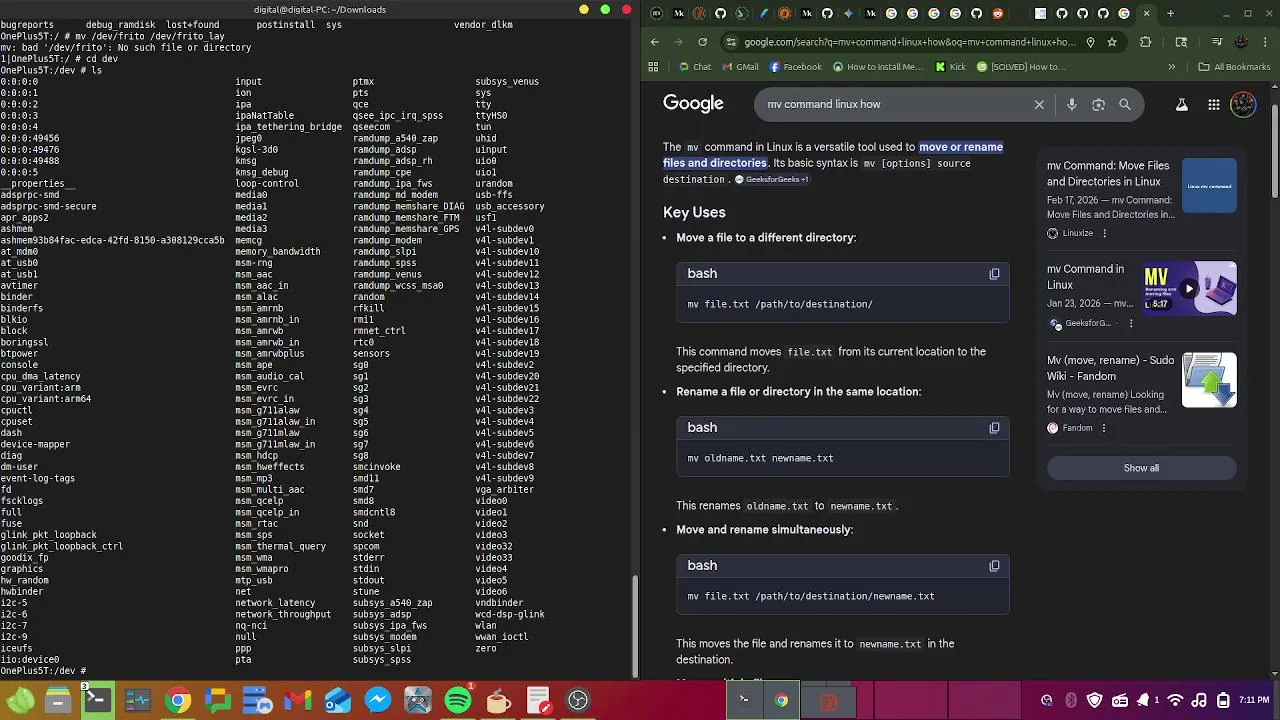The image size is (1280, 720).
Task: Open the terminal icon in the dock
Action: (x=97, y=700)
